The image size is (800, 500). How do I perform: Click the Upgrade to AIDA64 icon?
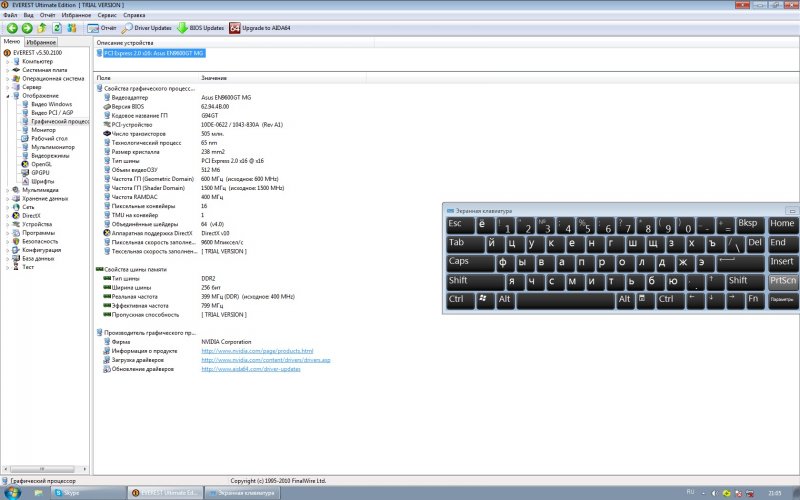235,28
